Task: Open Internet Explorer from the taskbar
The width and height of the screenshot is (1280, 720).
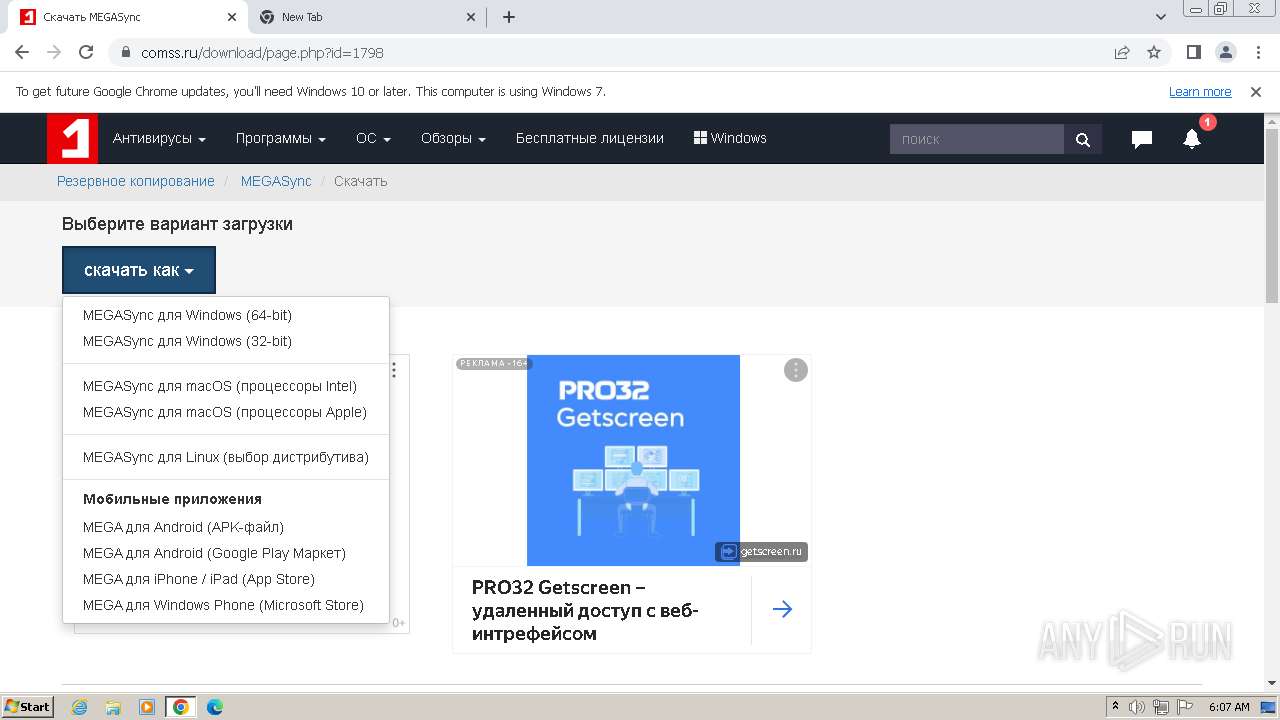Action: point(80,707)
